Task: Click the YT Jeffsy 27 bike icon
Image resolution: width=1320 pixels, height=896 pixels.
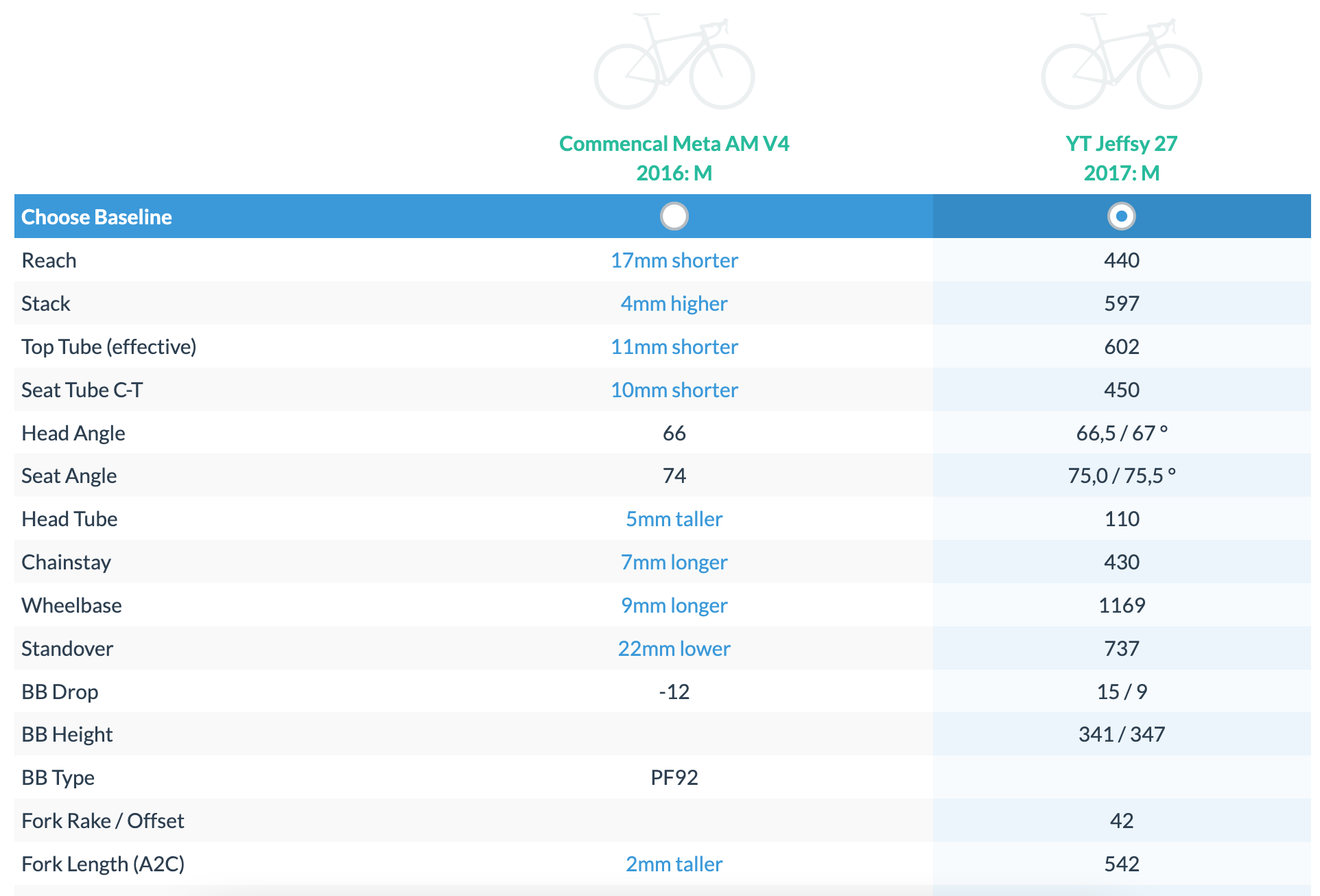Action: pos(1121,62)
